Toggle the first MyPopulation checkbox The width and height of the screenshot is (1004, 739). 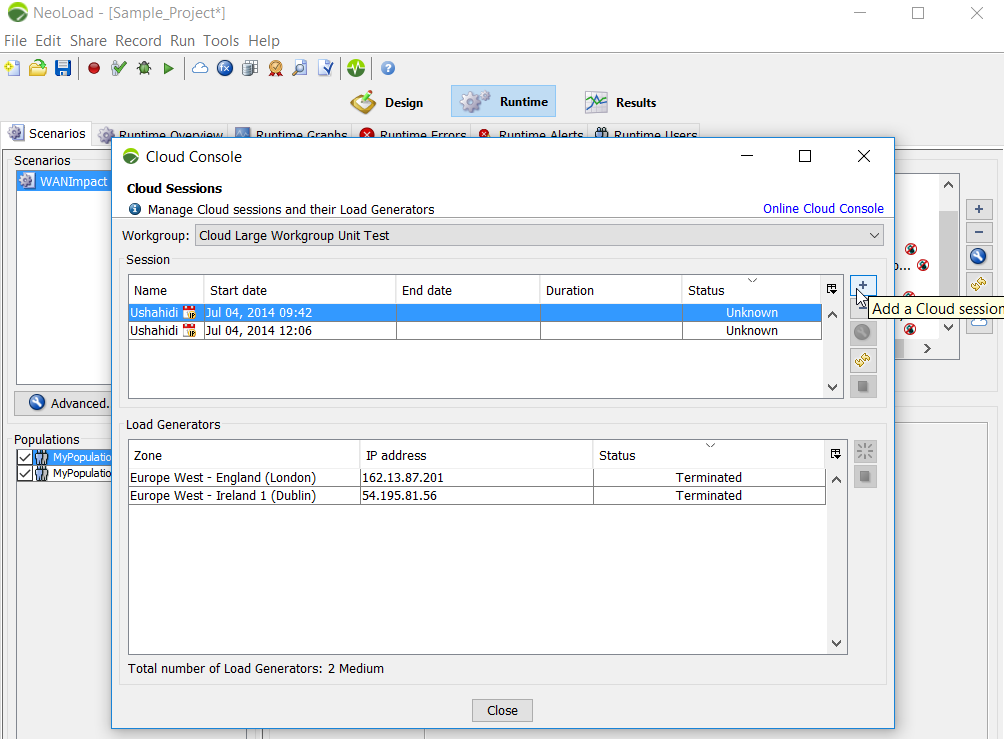(24, 457)
